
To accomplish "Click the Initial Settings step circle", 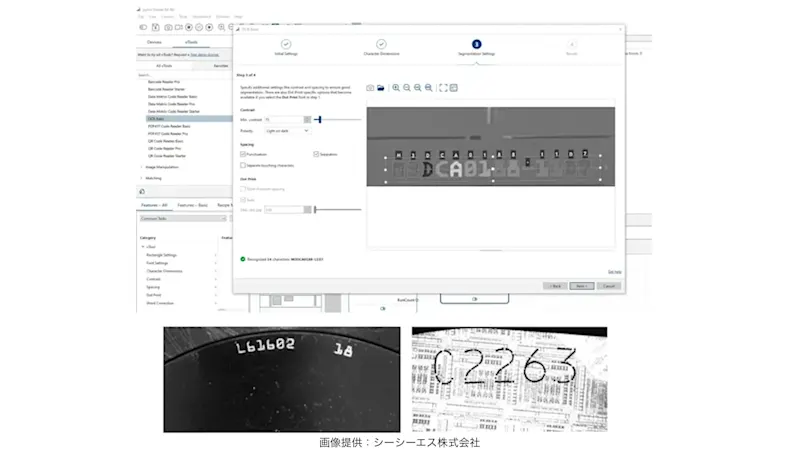I will click(286, 44).
